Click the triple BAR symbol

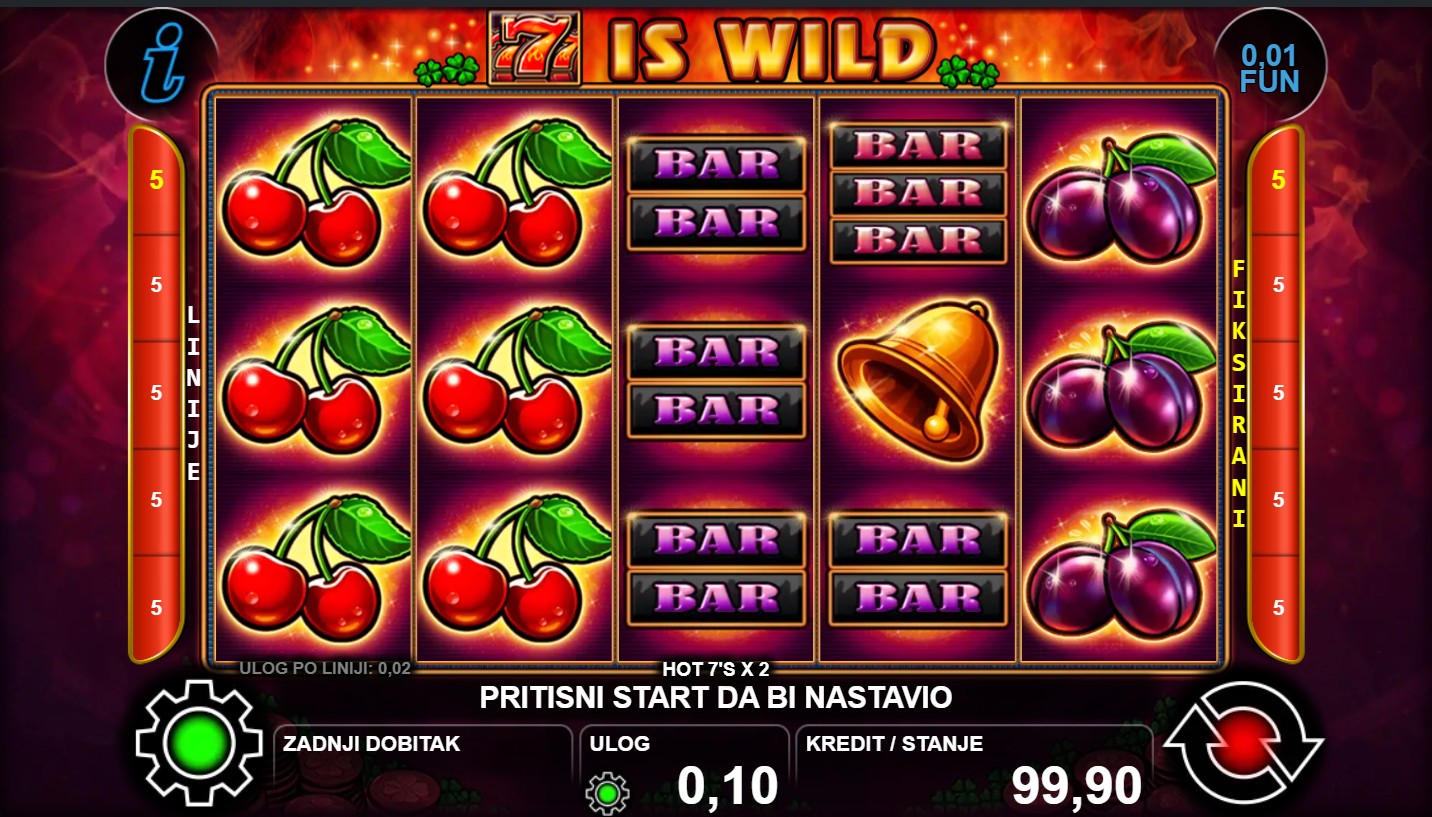(x=918, y=193)
